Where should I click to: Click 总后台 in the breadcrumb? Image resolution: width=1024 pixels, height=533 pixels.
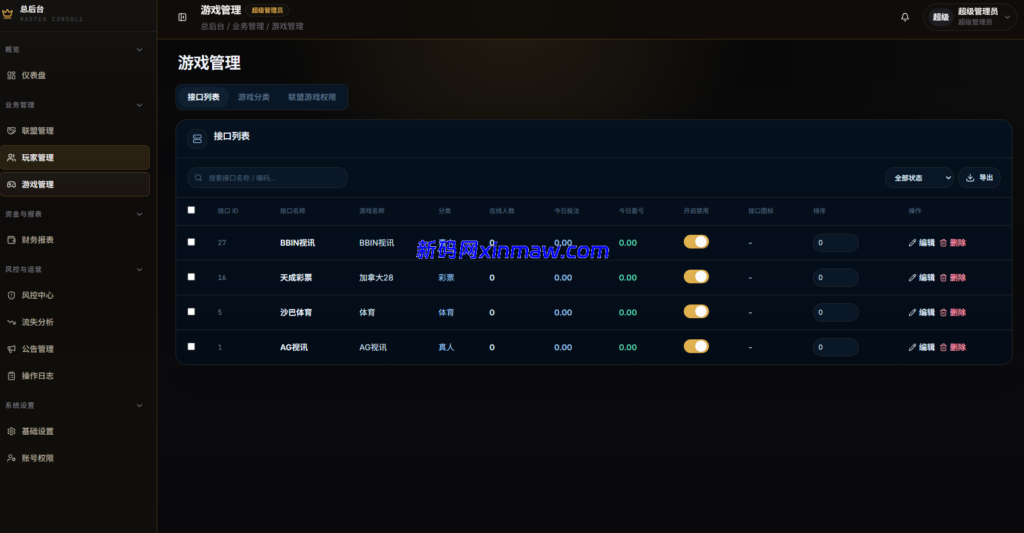[x=212, y=26]
